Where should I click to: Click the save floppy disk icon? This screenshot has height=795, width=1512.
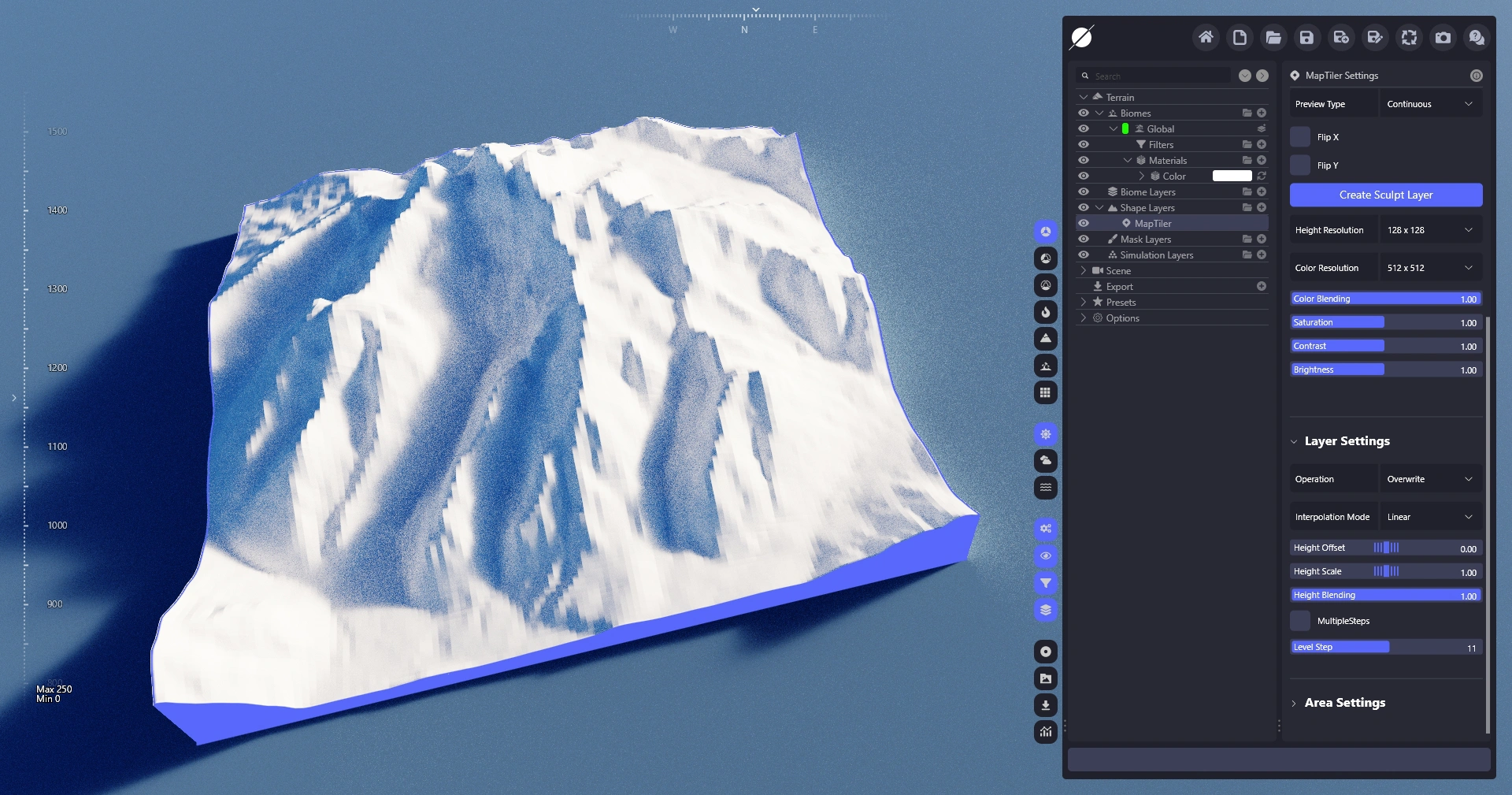tap(1306, 37)
